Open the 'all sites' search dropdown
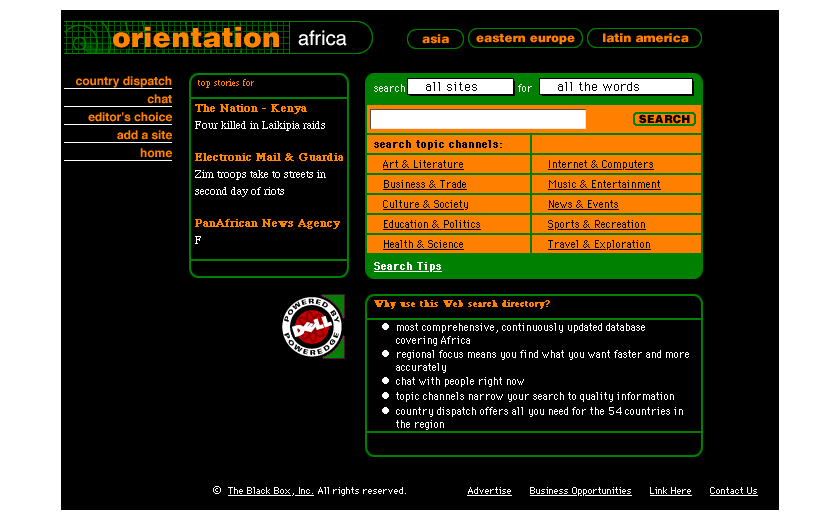This screenshot has height=520, width=840. [x=460, y=87]
